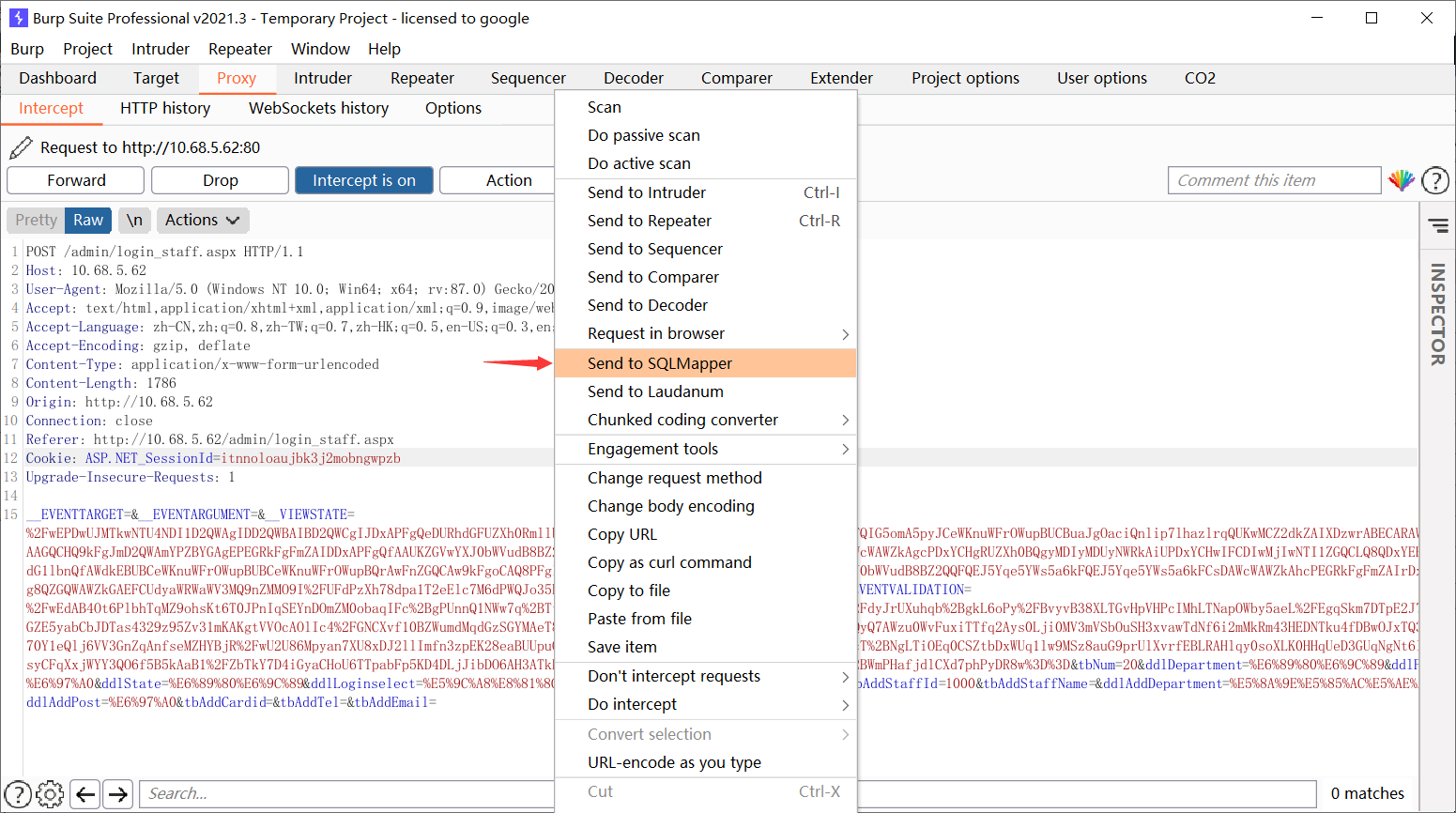Switch to the Target tab
Viewport: 1456px width, 813px height.
pos(156,78)
